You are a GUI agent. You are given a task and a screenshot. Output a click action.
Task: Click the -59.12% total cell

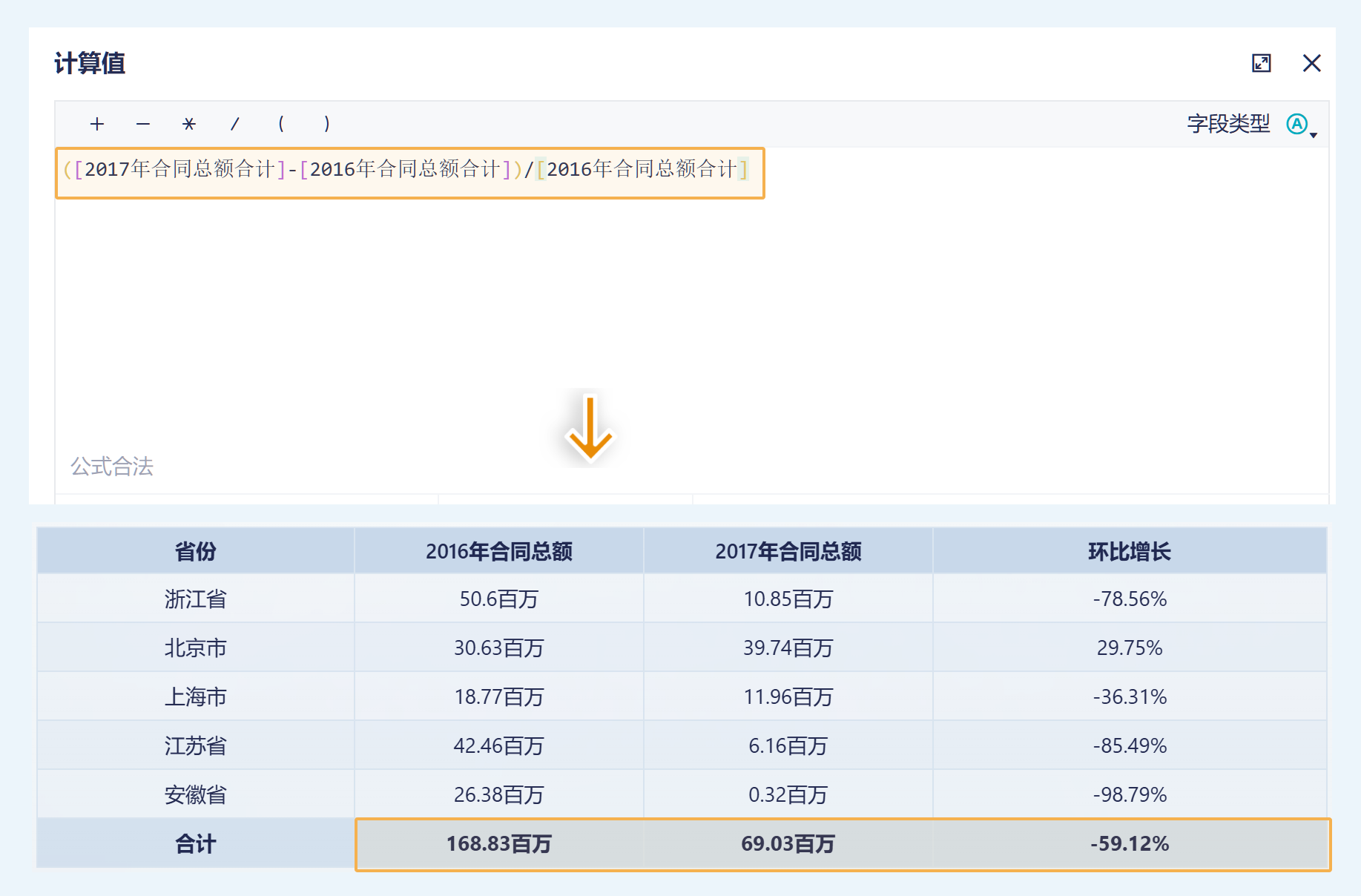pyautogui.click(x=1130, y=843)
